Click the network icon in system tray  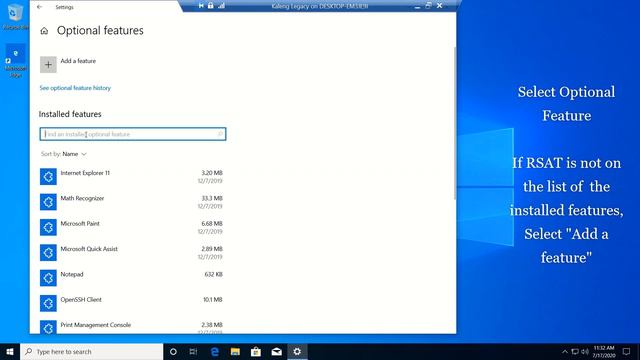pos(575,351)
